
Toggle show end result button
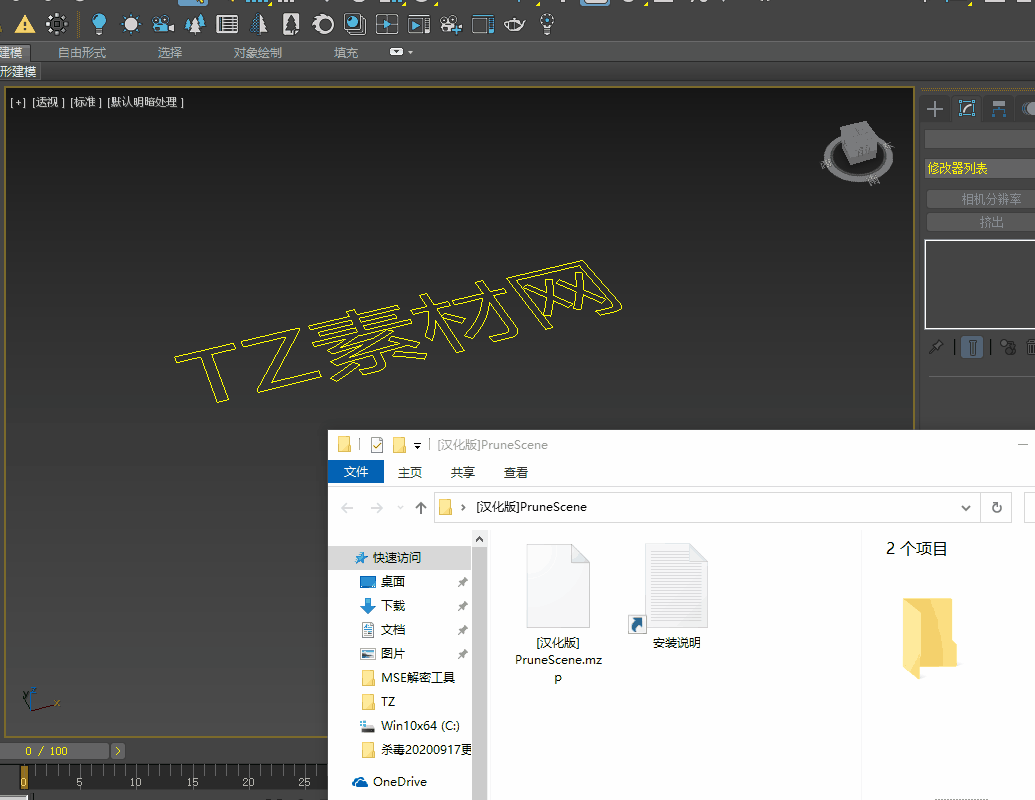pyautogui.click(x=971, y=347)
